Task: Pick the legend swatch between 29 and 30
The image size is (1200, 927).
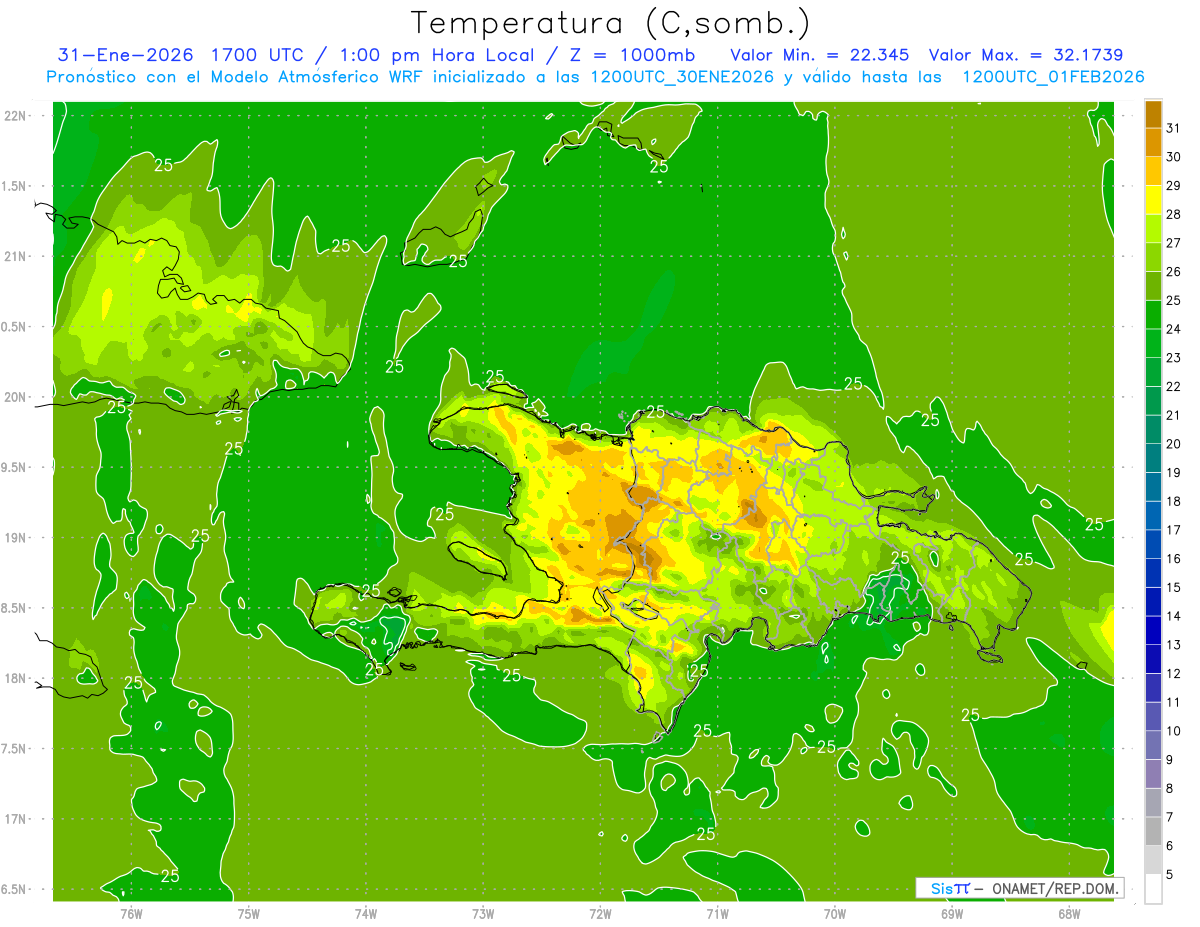Action: (1153, 171)
